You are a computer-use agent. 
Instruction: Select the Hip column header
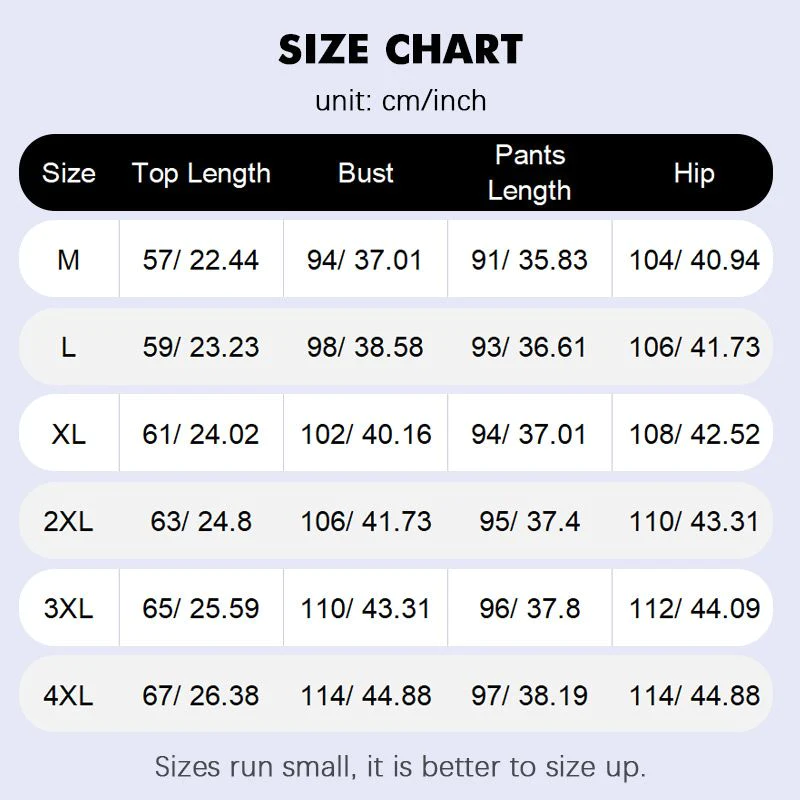(x=694, y=173)
